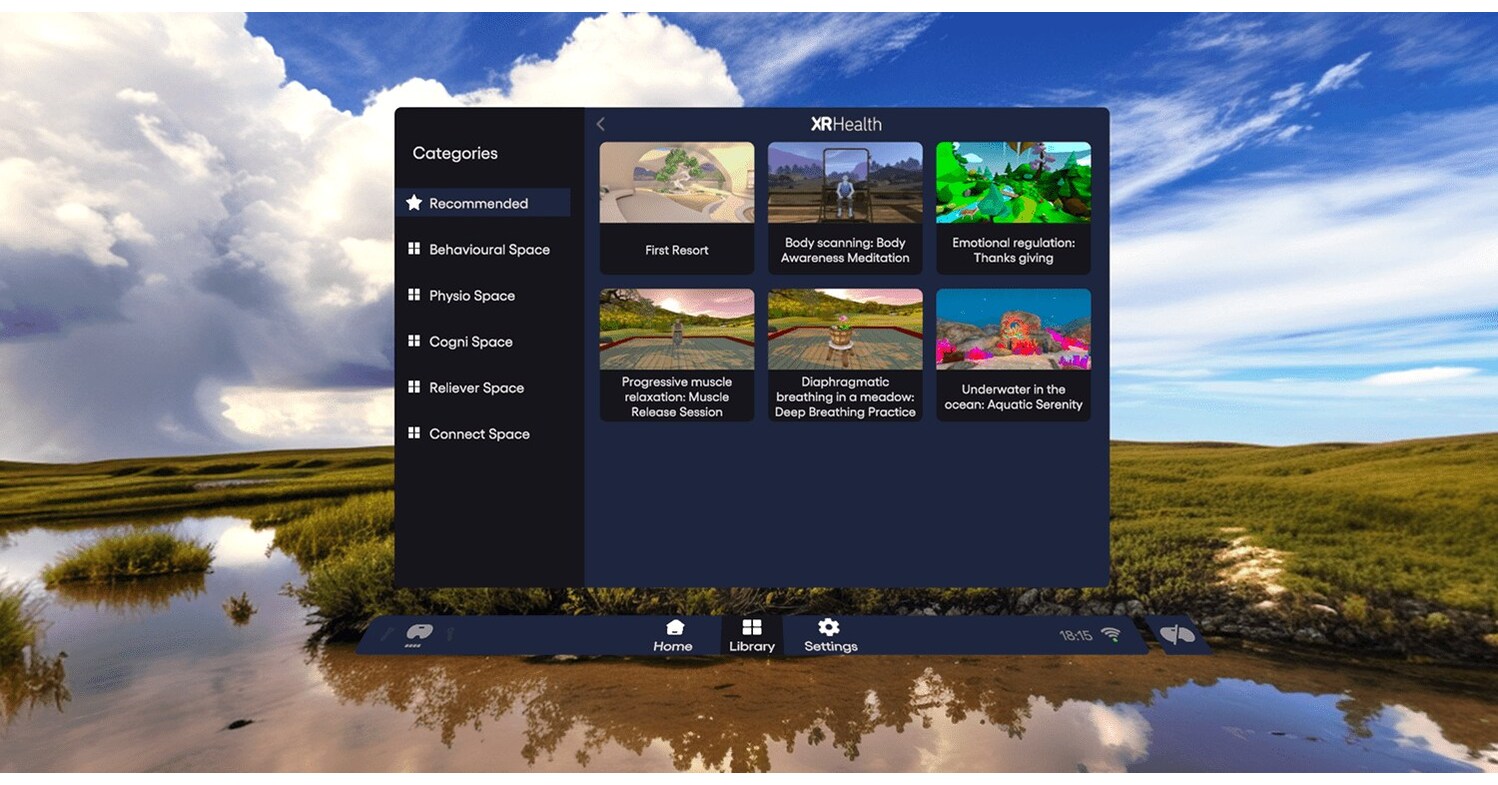Image resolution: width=1498 pixels, height=785 pixels.
Task: Click the controller status icon on the taskbar
Action: click(421, 633)
